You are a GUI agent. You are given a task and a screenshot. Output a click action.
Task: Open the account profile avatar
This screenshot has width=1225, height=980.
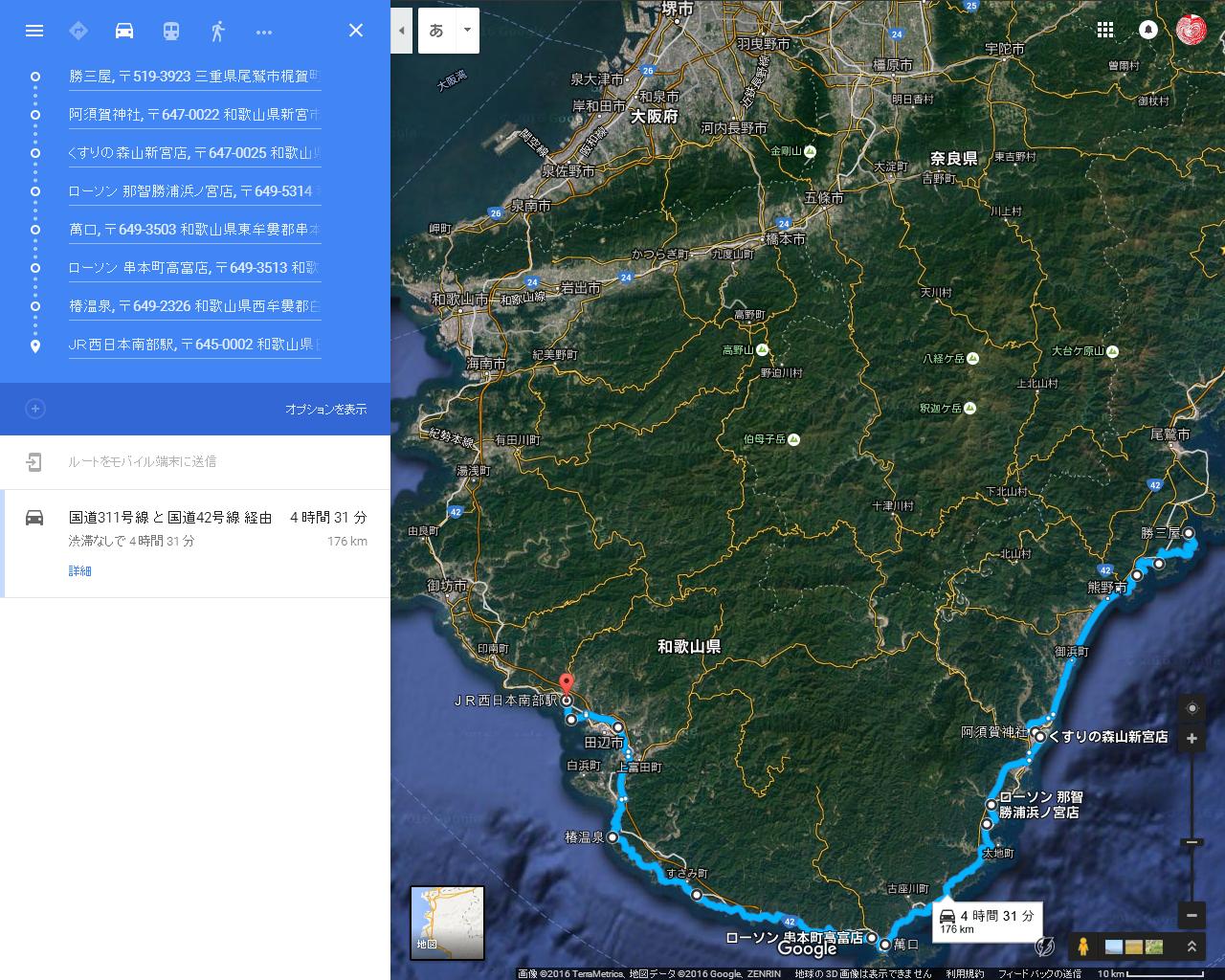[1191, 30]
